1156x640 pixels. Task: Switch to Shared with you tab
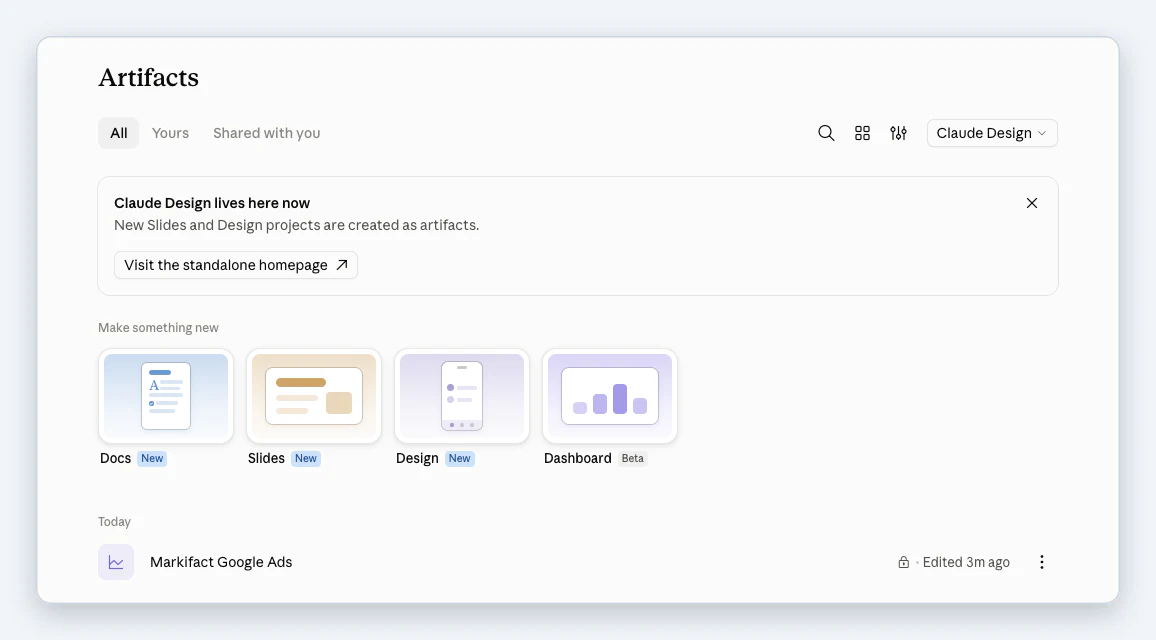266,133
